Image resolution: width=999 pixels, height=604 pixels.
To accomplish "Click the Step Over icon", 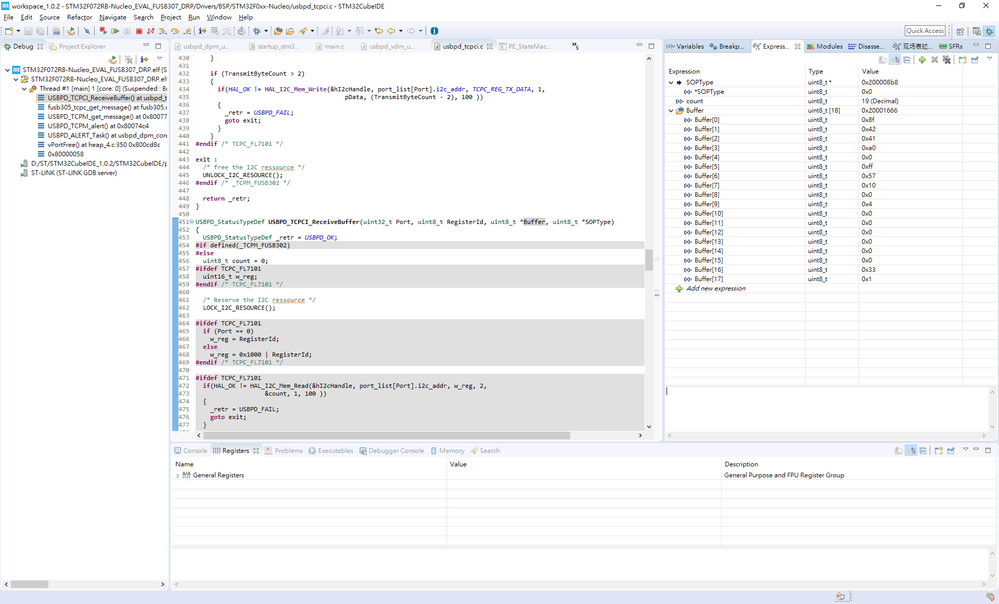I will (x=175, y=31).
